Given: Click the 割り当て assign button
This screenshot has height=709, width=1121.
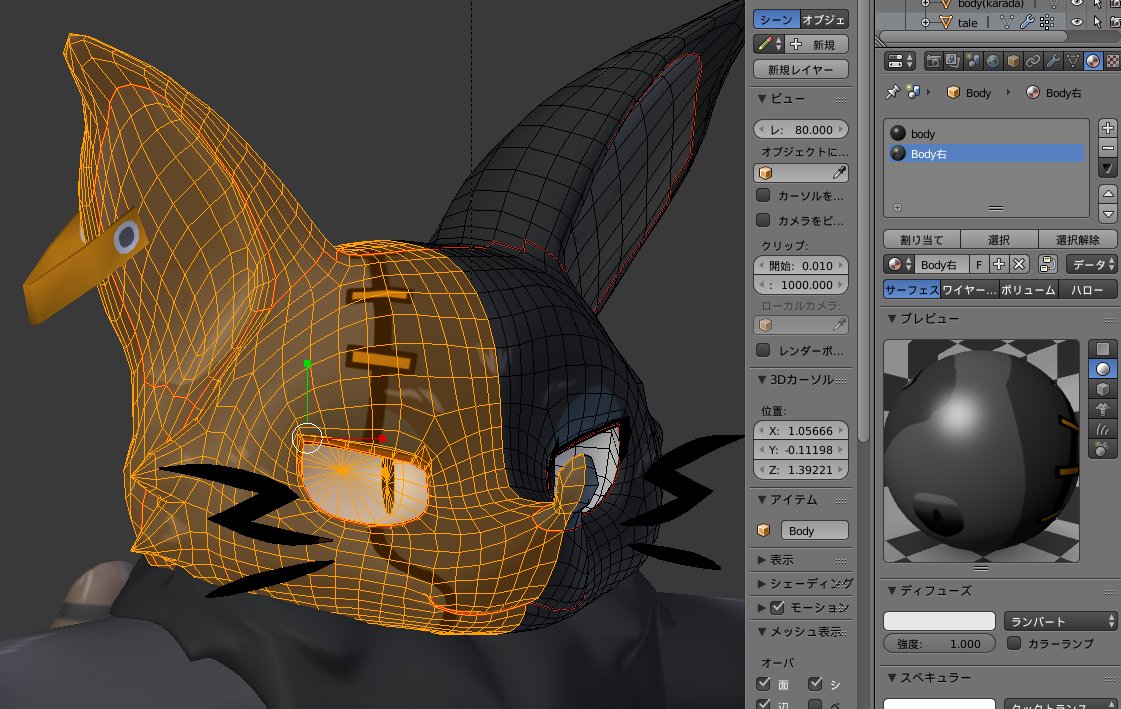Looking at the screenshot, I should click(922, 239).
